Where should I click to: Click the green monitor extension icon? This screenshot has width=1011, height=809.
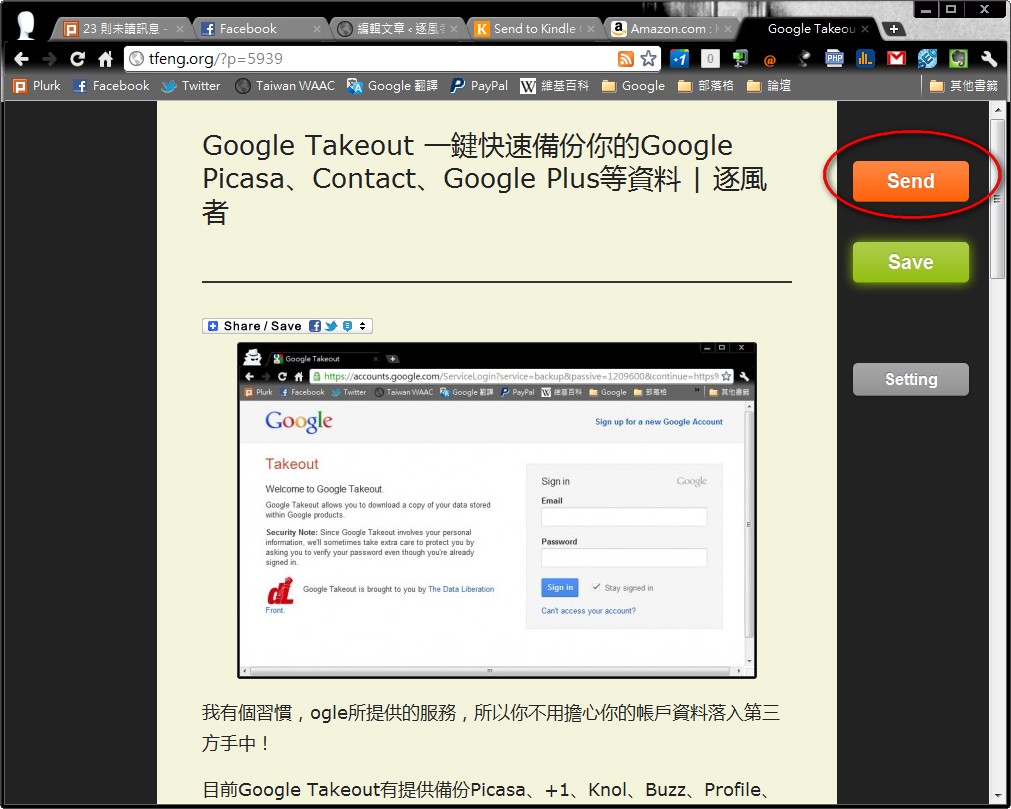click(x=740, y=59)
